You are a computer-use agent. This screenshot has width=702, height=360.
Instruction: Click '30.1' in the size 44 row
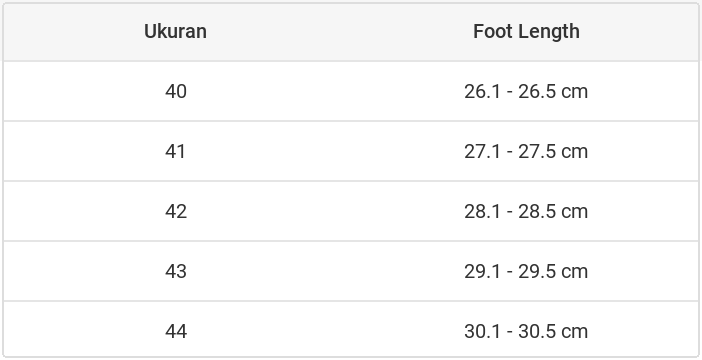coord(482,331)
